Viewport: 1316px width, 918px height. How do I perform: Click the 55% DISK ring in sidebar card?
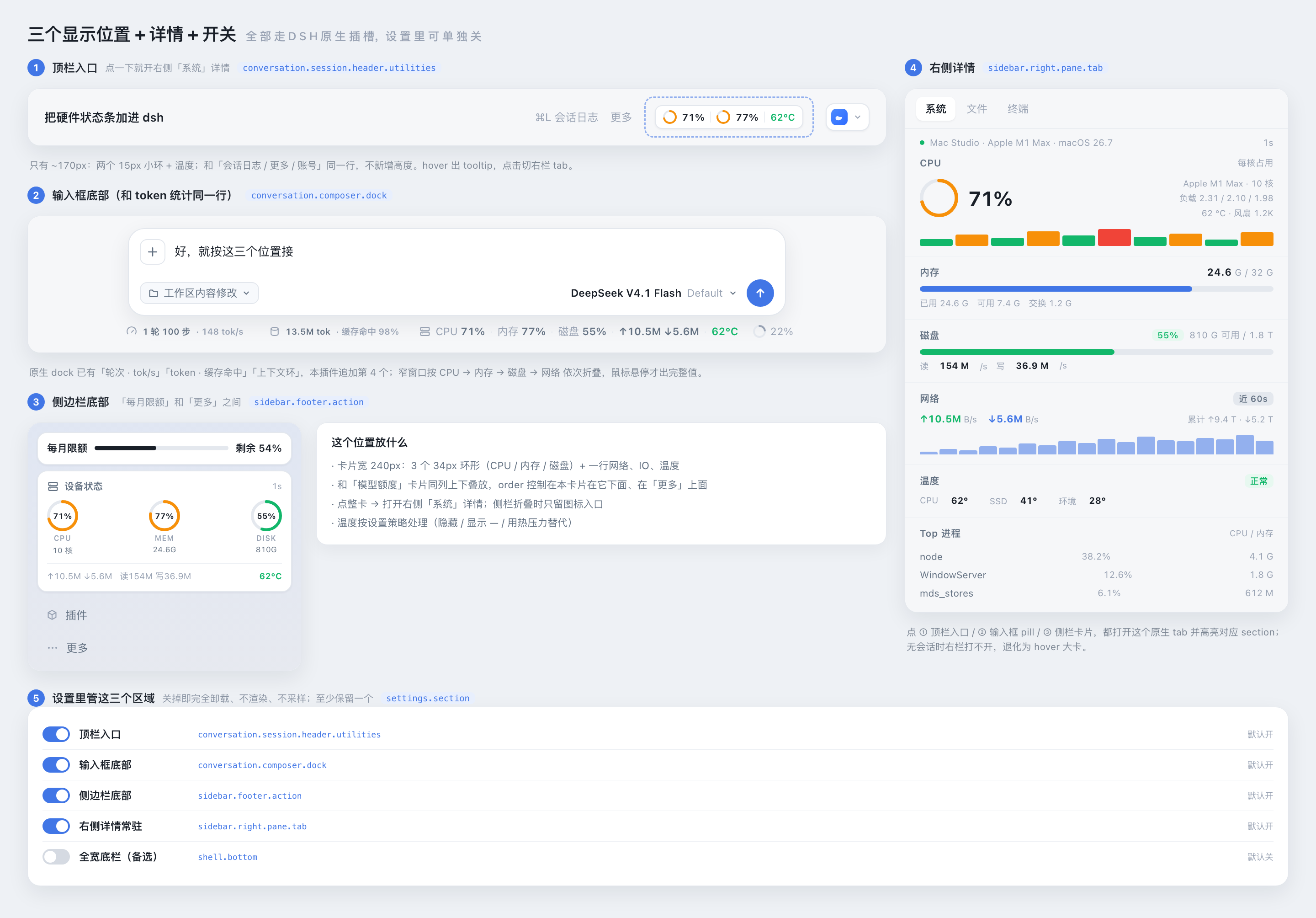266,516
